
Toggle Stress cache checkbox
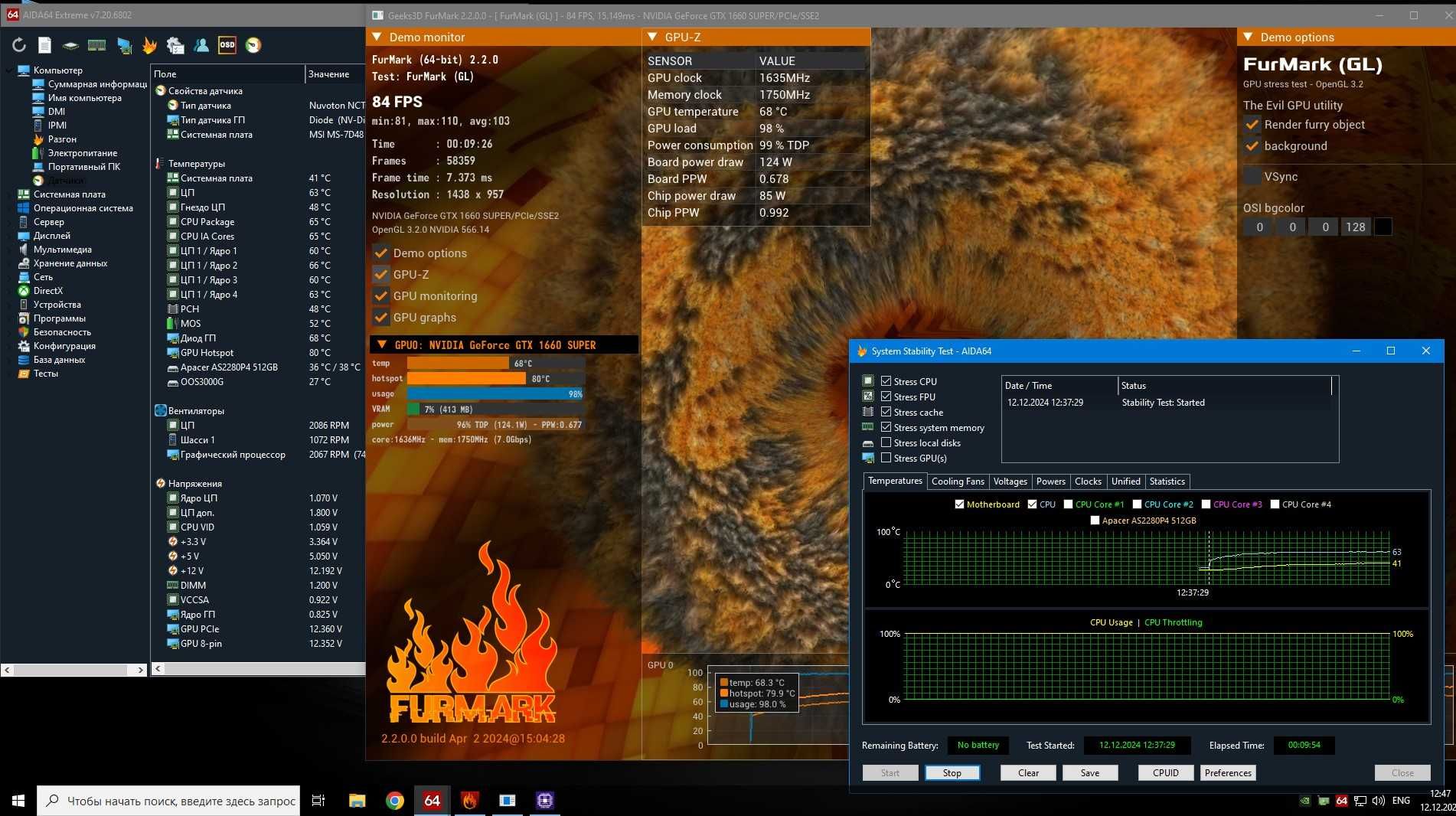click(886, 412)
